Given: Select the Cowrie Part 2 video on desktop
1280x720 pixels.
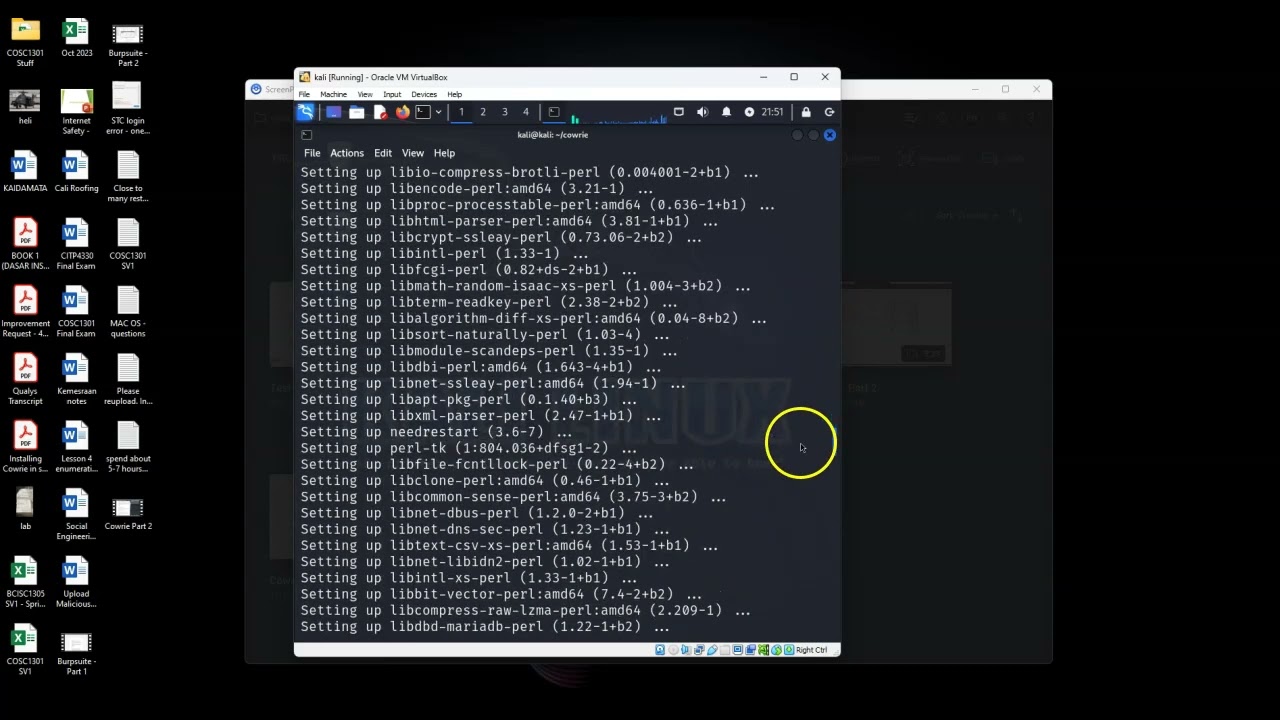Looking at the screenshot, I should 128,513.
